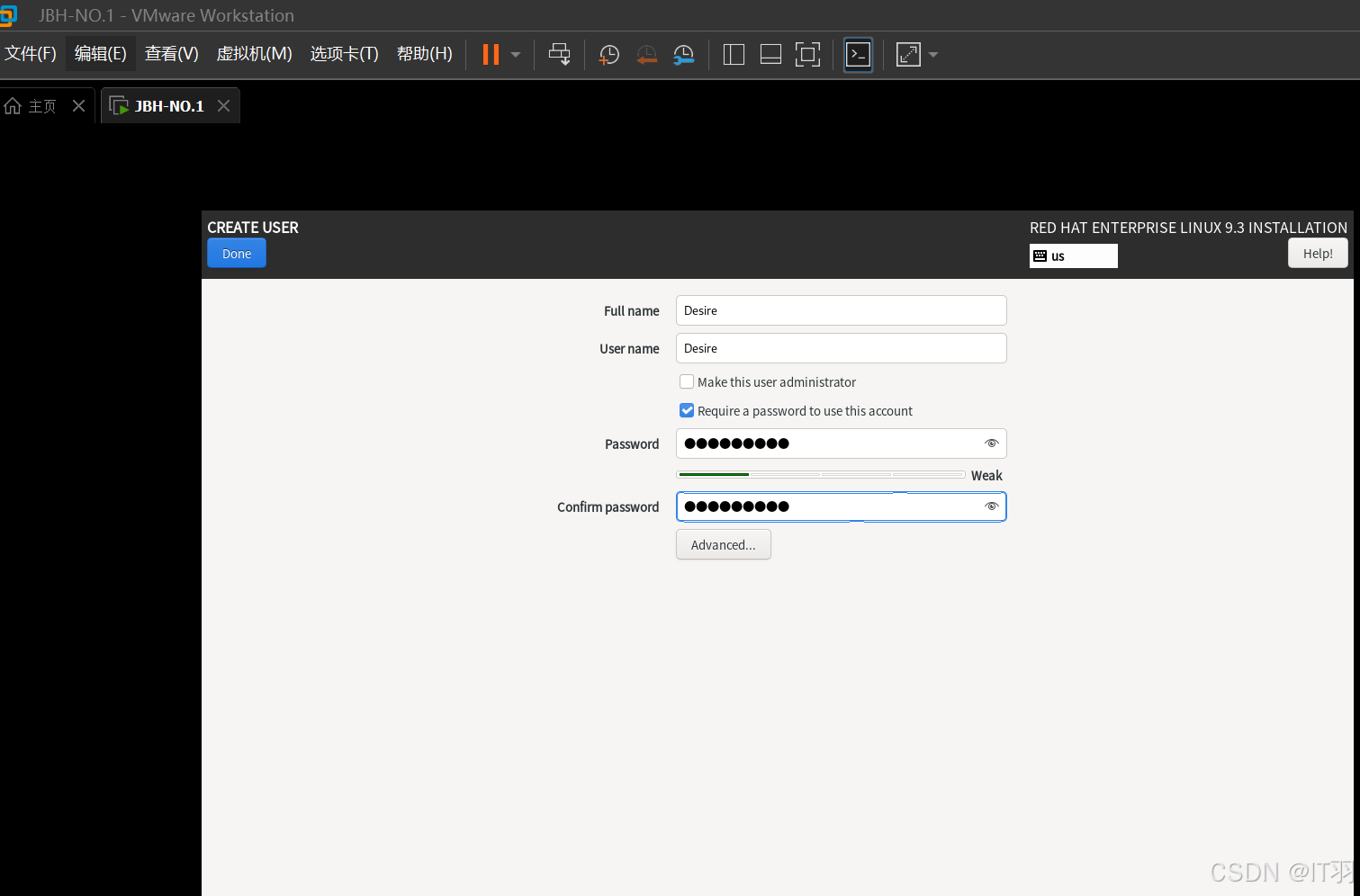1360x896 pixels.
Task: Click the User name input field
Action: coord(841,348)
